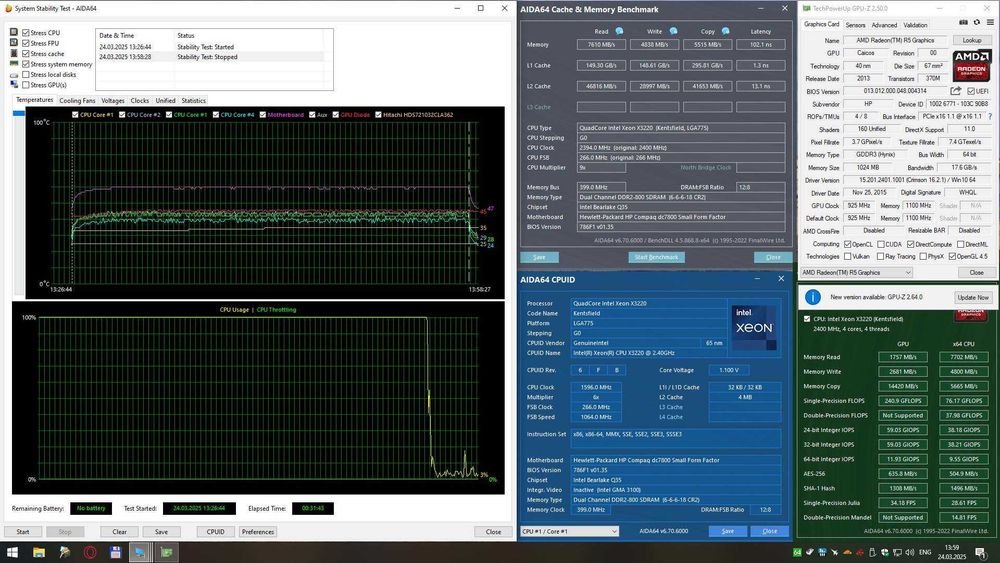Uncheck the CPU Intel Xeon X3220 benchmark checkbox

(x=808, y=319)
